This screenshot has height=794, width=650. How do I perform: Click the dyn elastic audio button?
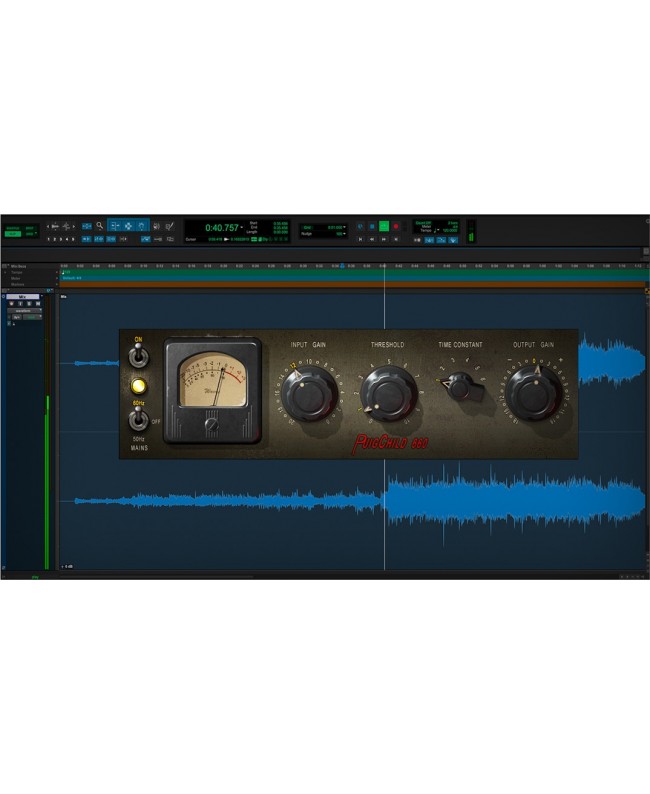17,317
